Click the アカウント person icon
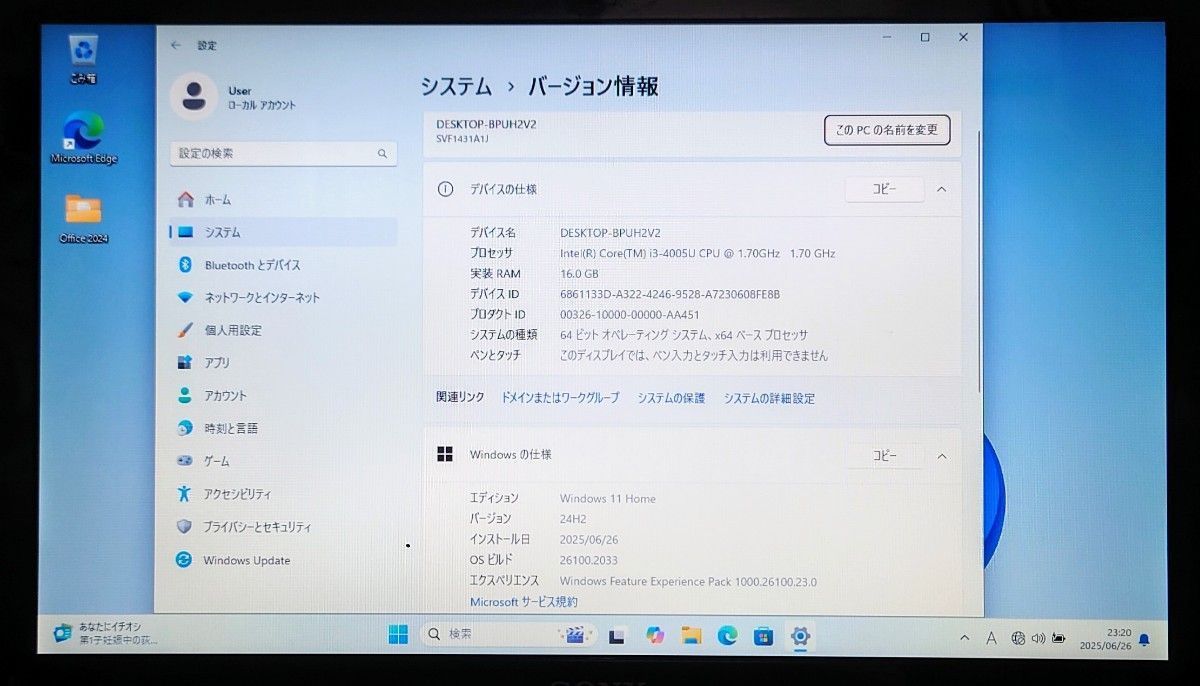Viewport: 1200px width, 686px height. click(184, 395)
